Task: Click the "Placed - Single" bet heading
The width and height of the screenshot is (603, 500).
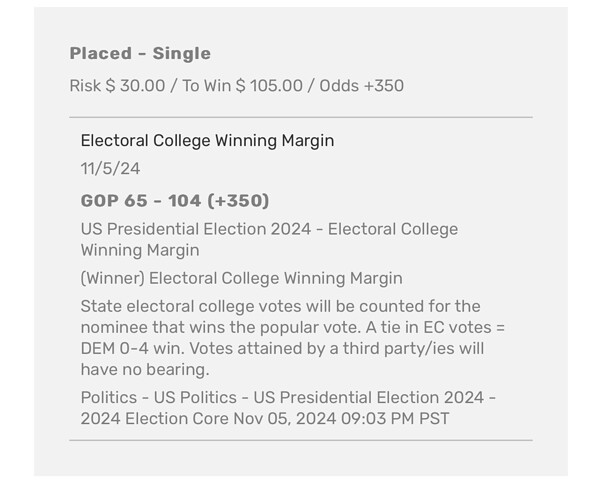Action: point(140,53)
